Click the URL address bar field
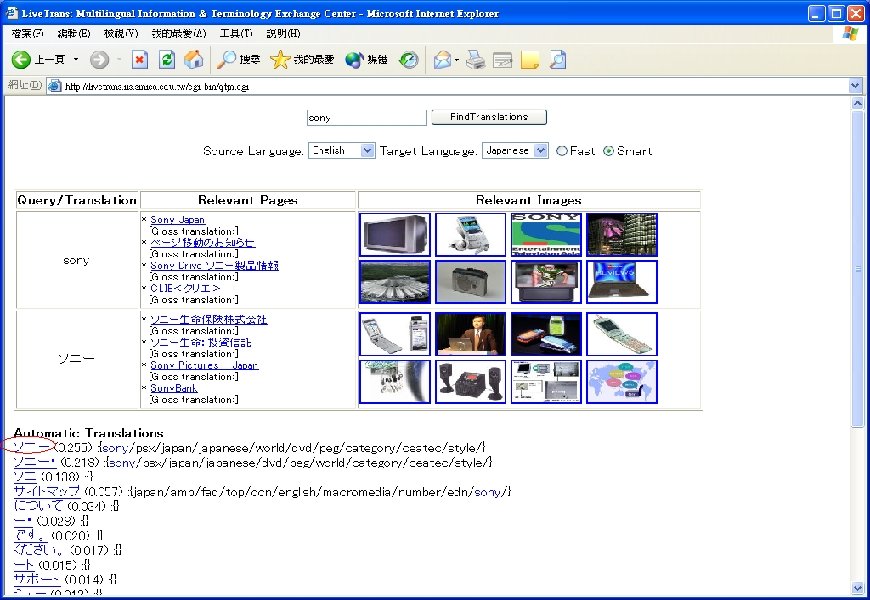 447,86
